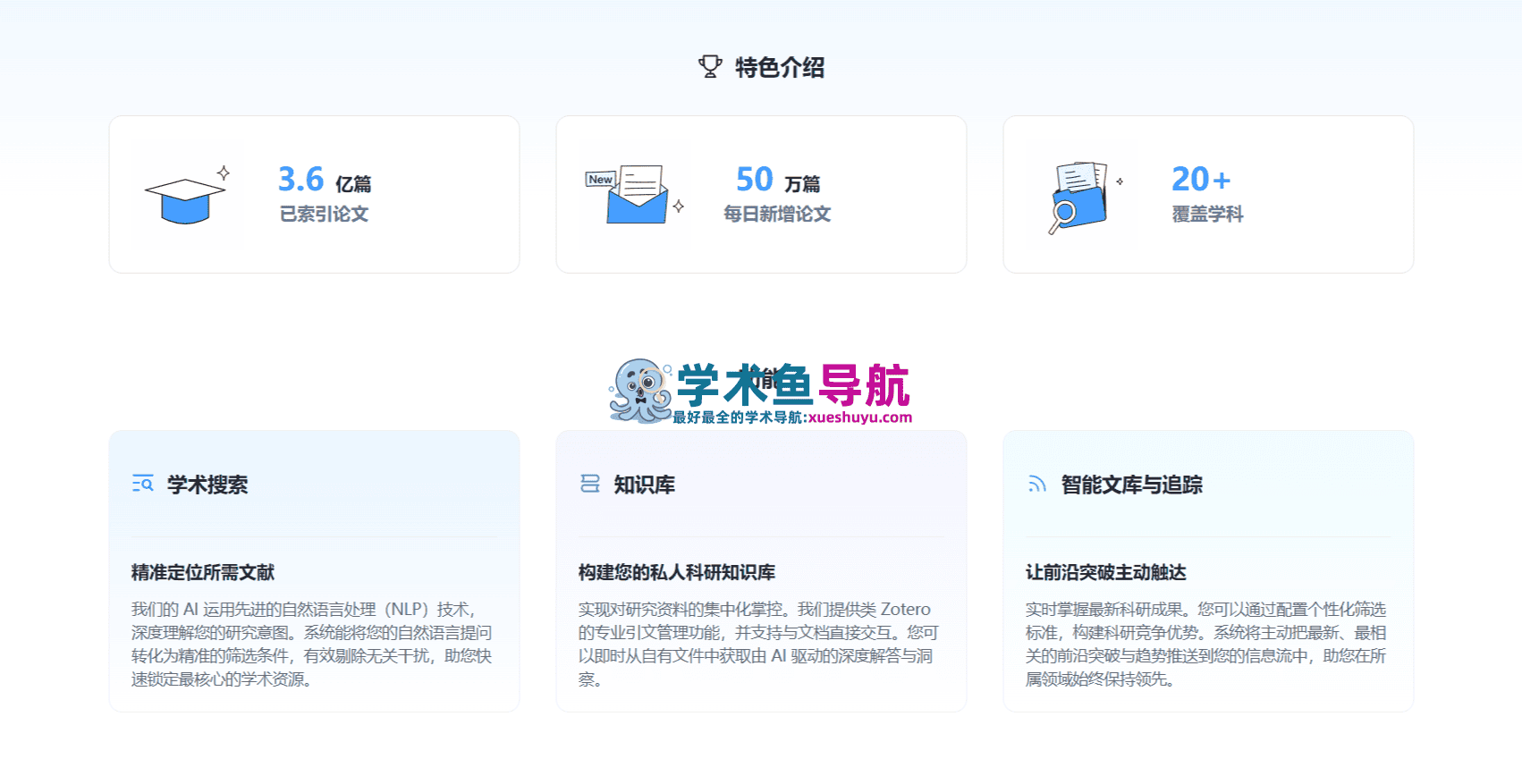The width and height of the screenshot is (1522, 784).
Task: Open the 知识库 card title
Action: pos(644,485)
